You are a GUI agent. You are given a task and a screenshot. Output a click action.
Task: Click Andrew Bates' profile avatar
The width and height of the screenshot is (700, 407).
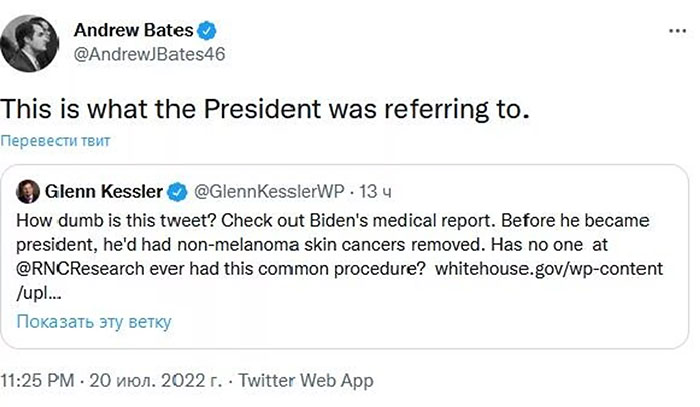[x=33, y=40]
